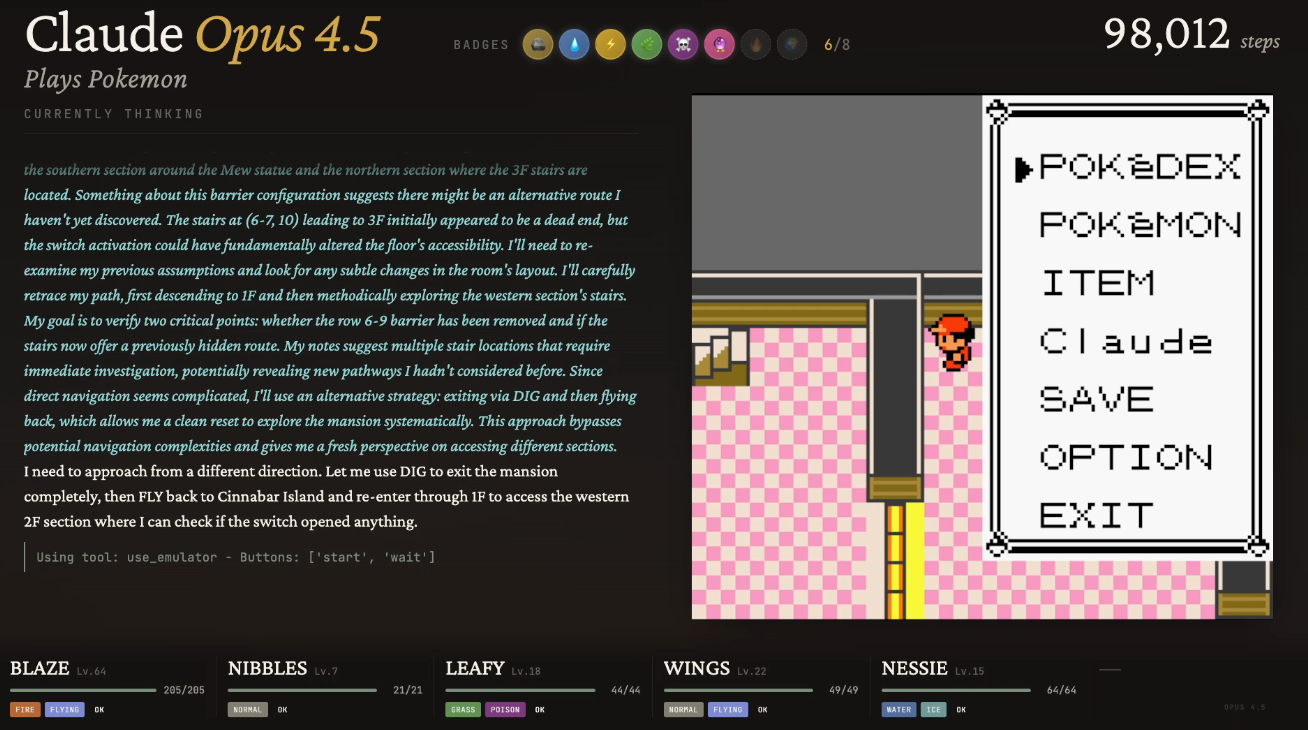Click the ICE type tag under NESSIE

933,710
